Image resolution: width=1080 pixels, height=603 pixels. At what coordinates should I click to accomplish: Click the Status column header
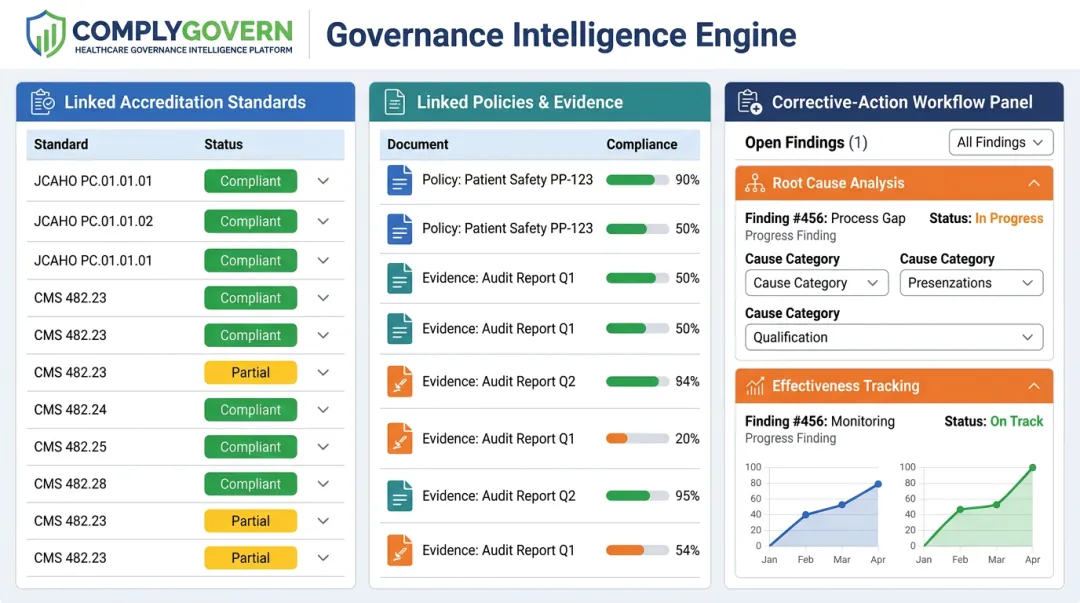[x=223, y=145]
